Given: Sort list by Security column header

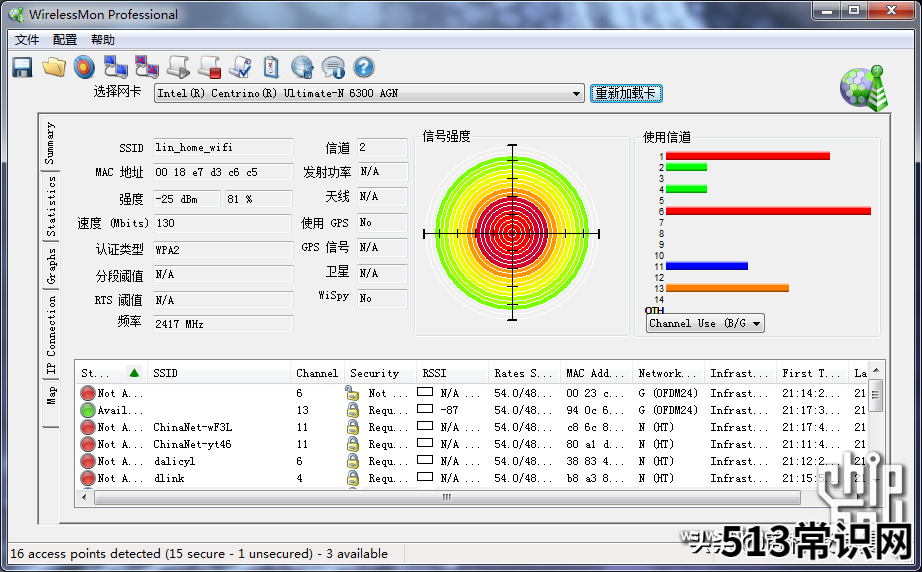Looking at the screenshot, I should pos(380,373).
